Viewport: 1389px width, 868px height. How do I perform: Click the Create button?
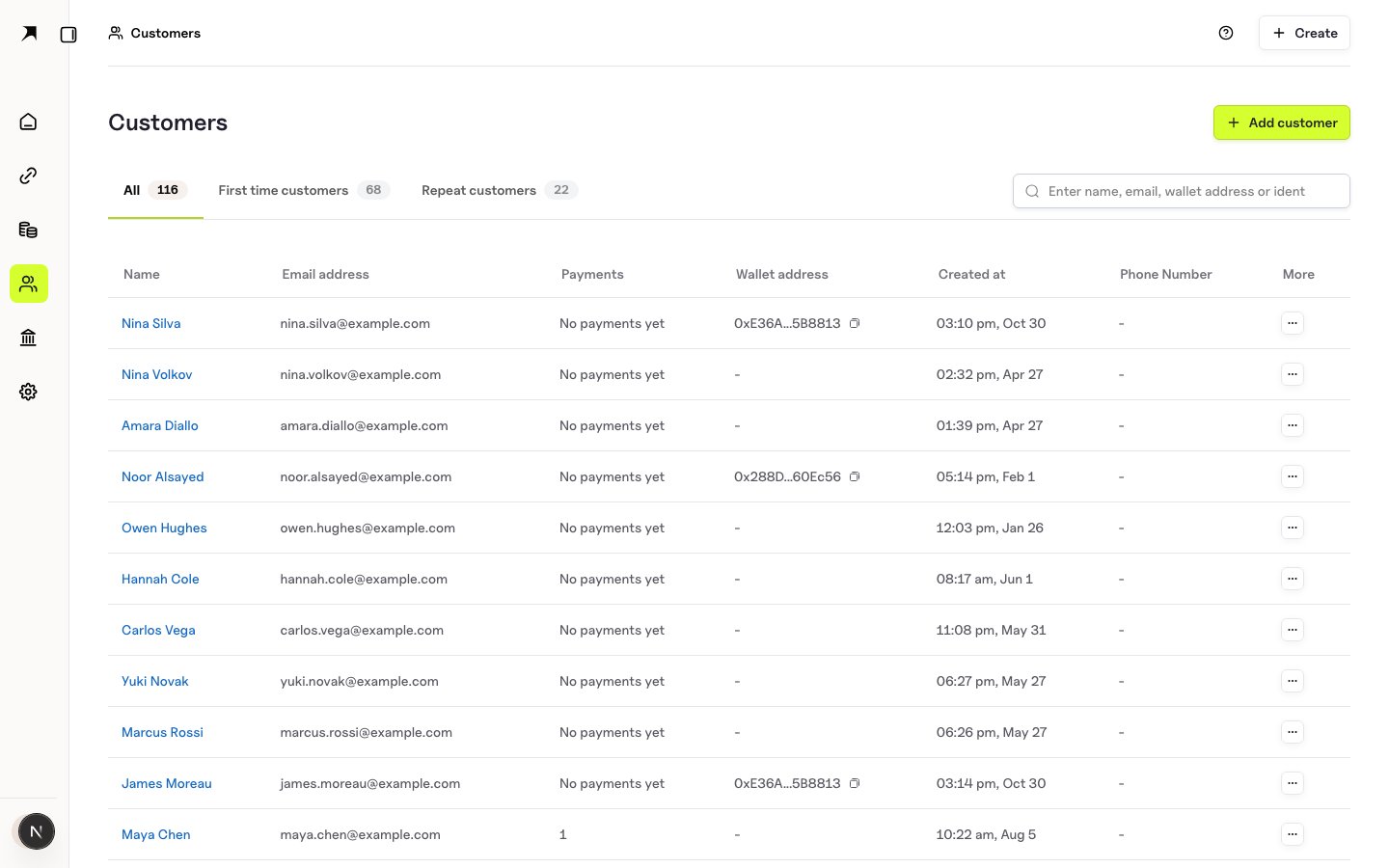pyautogui.click(x=1304, y=33)
